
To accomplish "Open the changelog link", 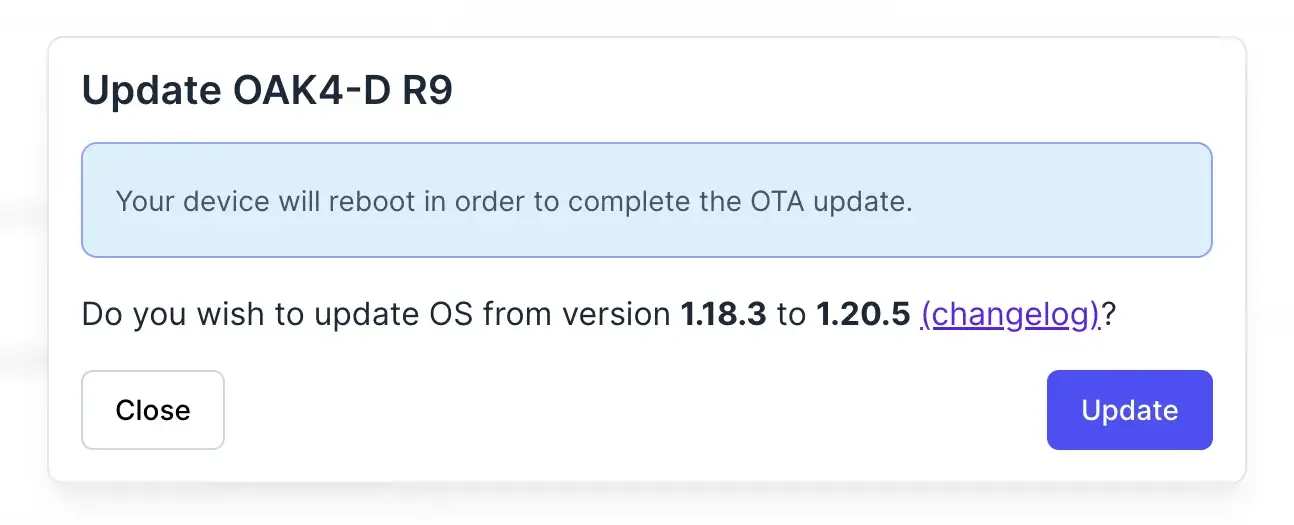I will click(1010, 315).
